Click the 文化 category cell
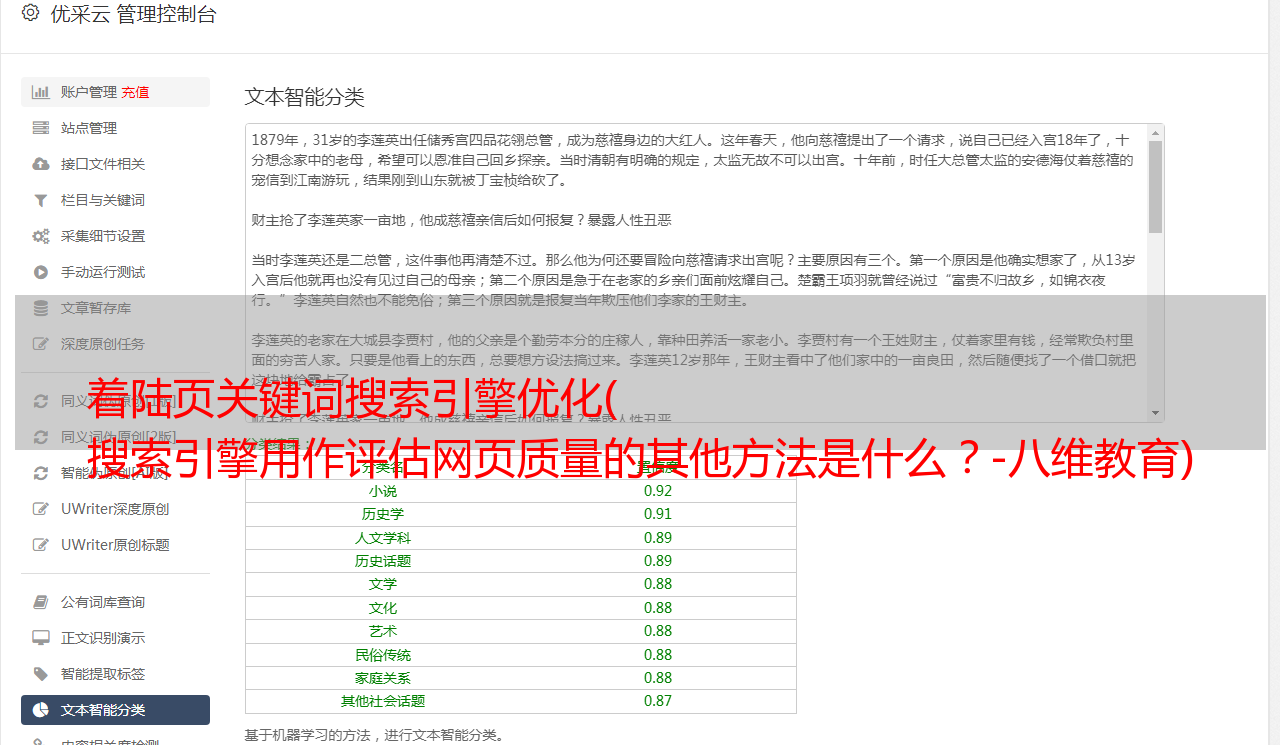 [383, 608]
